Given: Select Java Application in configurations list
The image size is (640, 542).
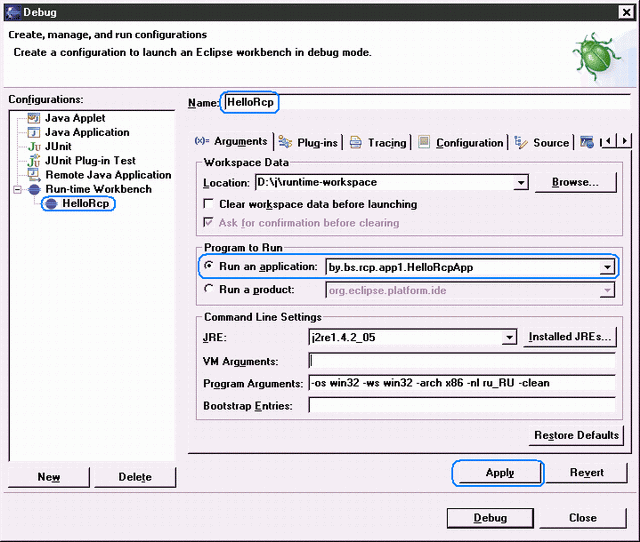Looking at the screenshot, I should point(87,132).
